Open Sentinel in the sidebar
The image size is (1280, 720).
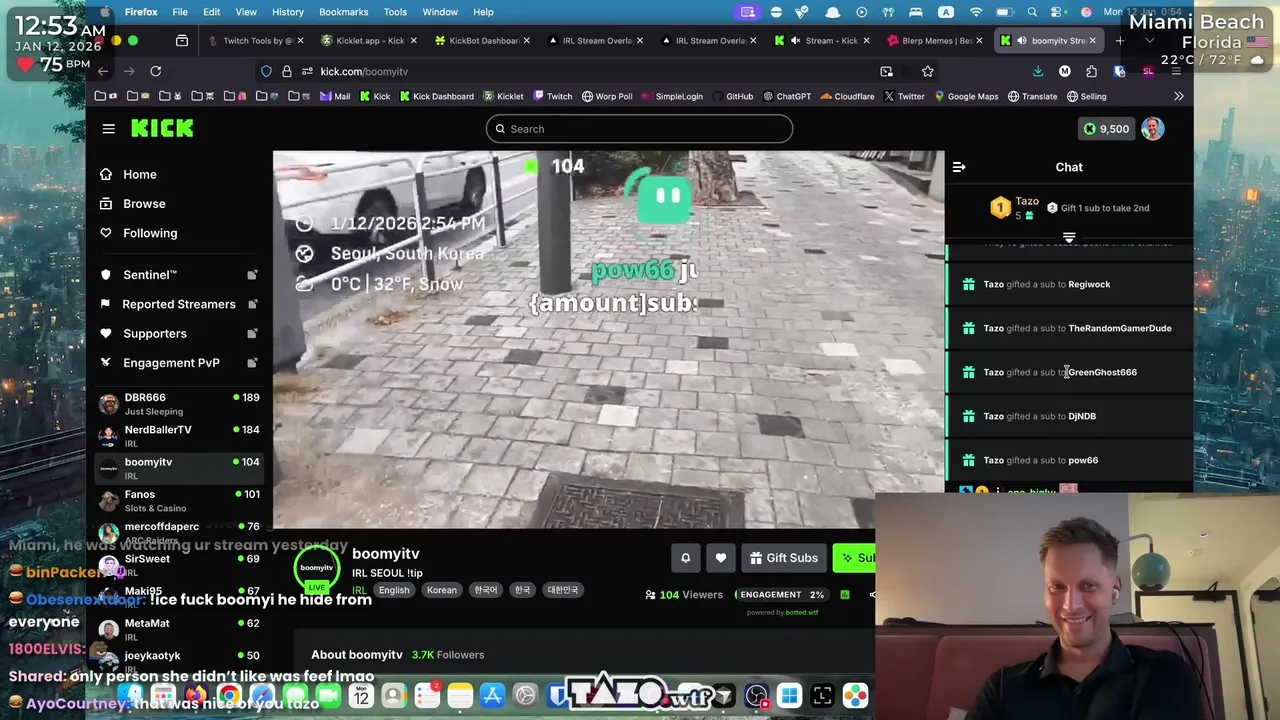click(150, 274)
